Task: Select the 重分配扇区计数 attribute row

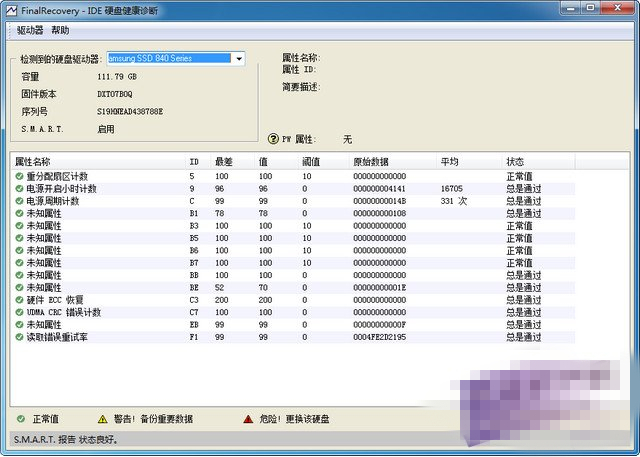Action: pos(293,176)
